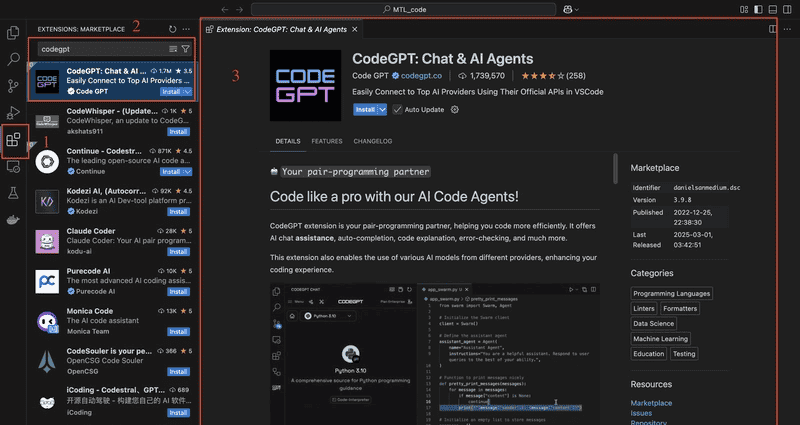Click the Kodezi extension icon in list

coord(47,202)
